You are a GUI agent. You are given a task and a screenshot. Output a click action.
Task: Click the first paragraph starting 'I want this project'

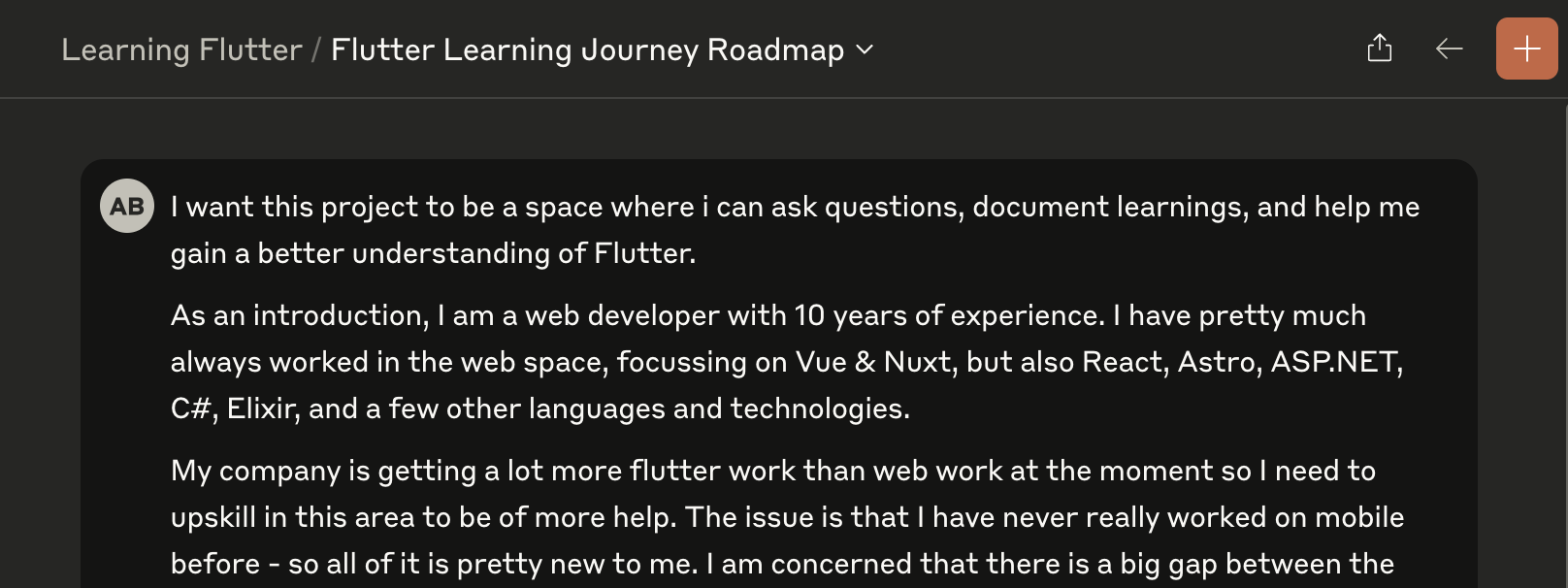click(795, 230)
